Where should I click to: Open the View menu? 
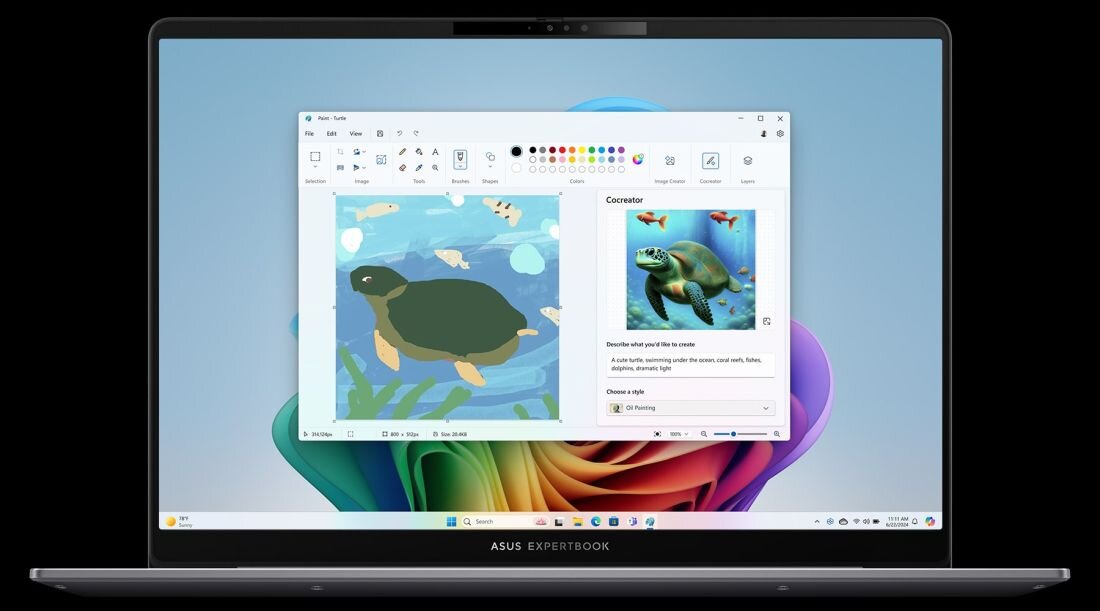(355, 133)
